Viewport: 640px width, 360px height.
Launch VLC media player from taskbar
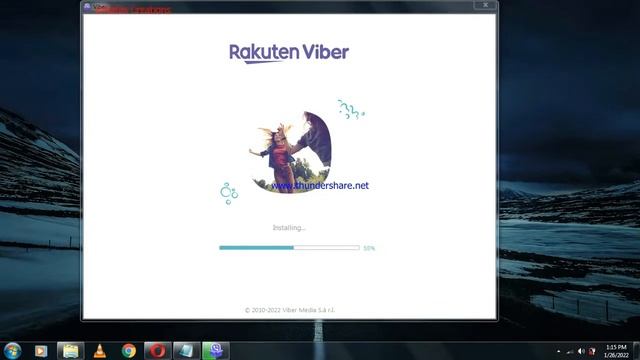pyautogui.click(x=100, y=351)
